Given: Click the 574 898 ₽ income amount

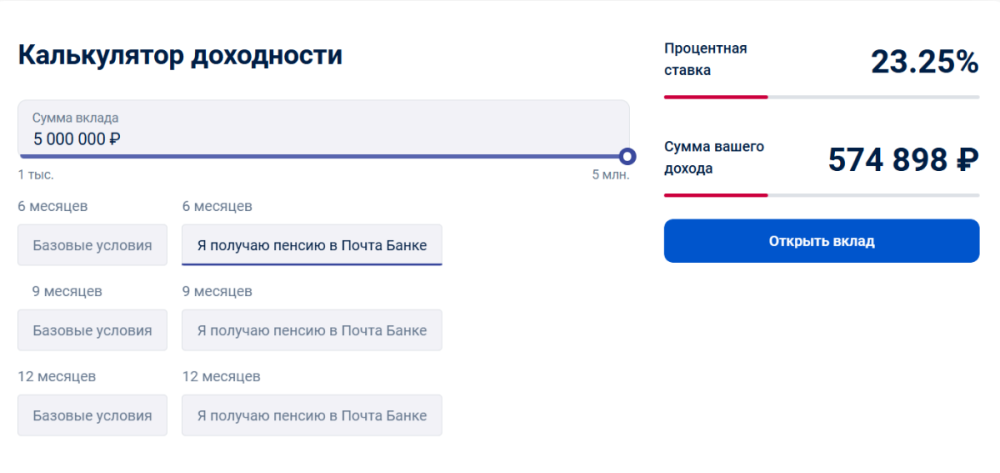Looking at the screenshot, I should (x=903, y=159).
